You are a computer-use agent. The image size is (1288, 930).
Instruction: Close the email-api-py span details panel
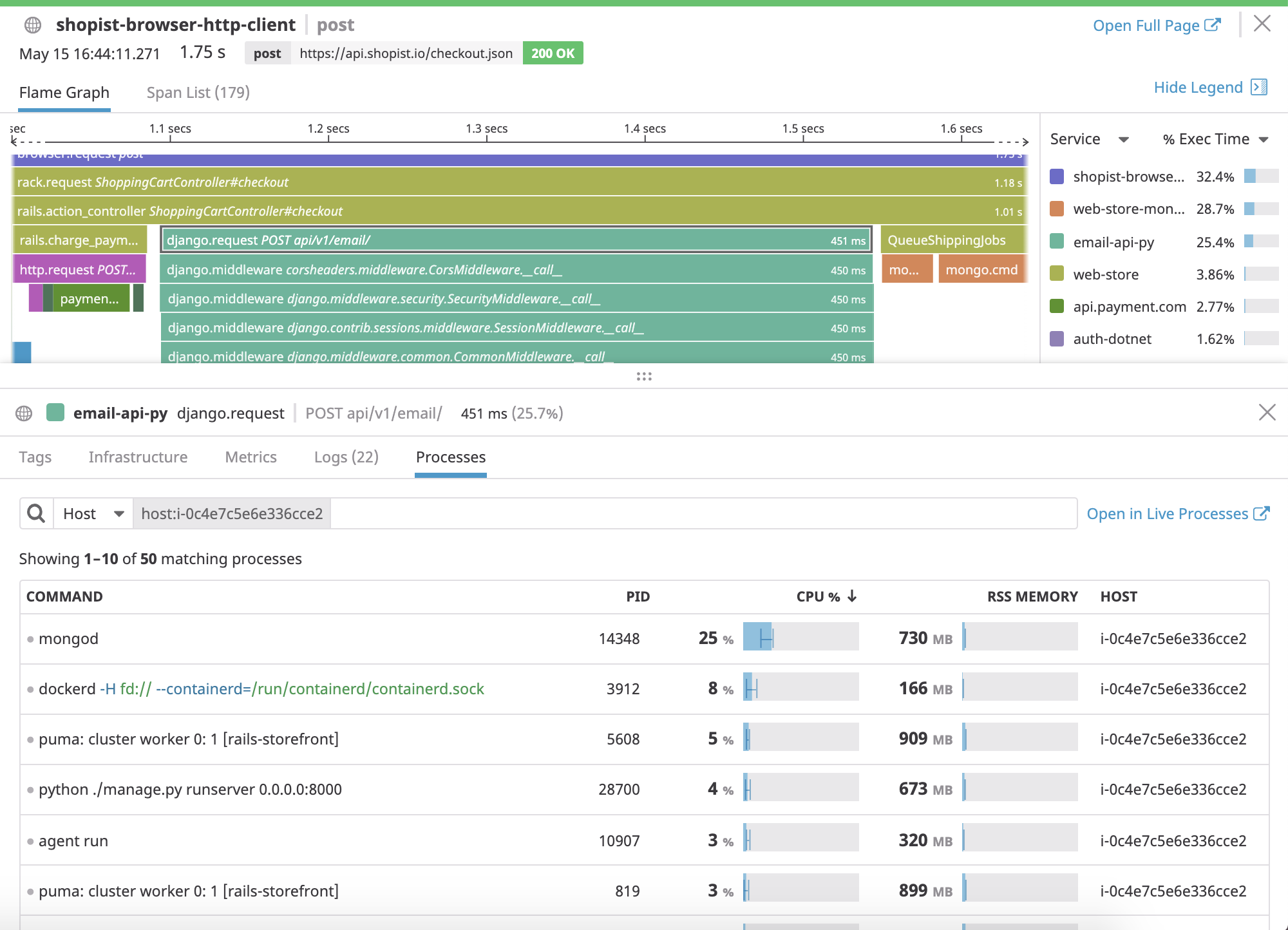pos(1267,412)
